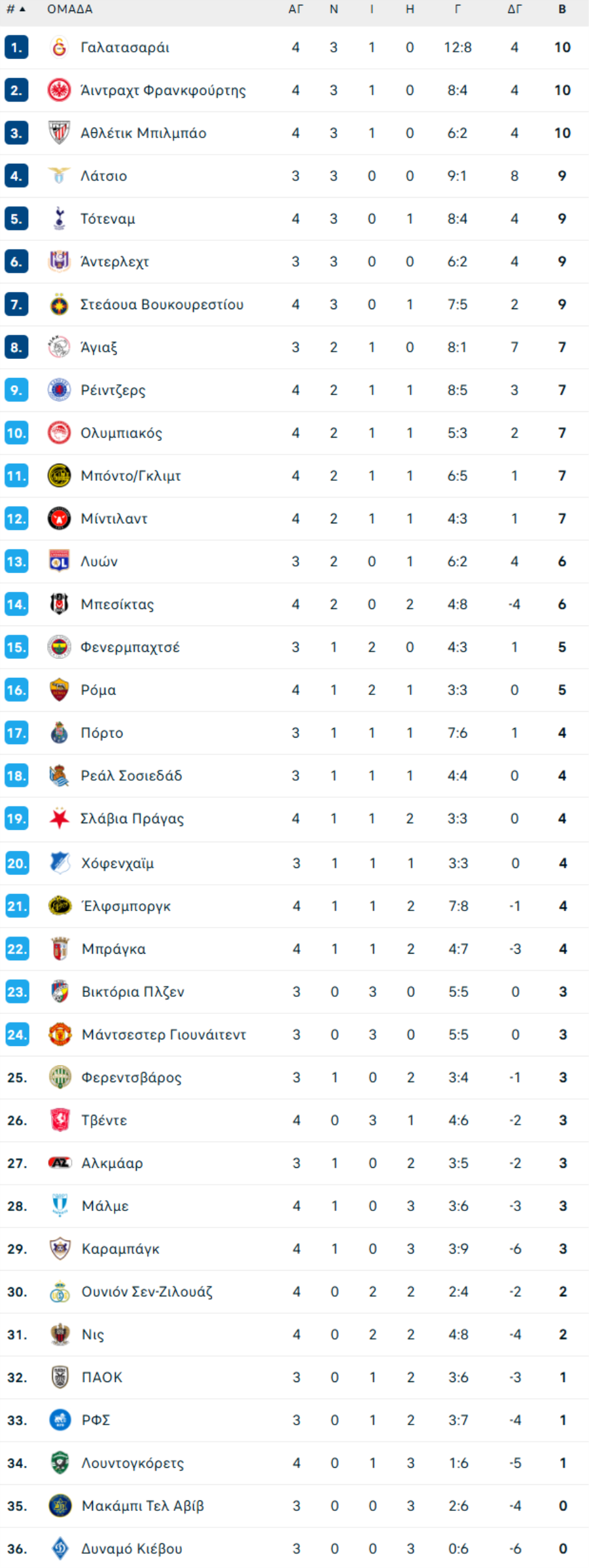Click rank badge 1. for Galatasaray
The height and width of the screenshot is (1568, 589).
pos(16,47)
